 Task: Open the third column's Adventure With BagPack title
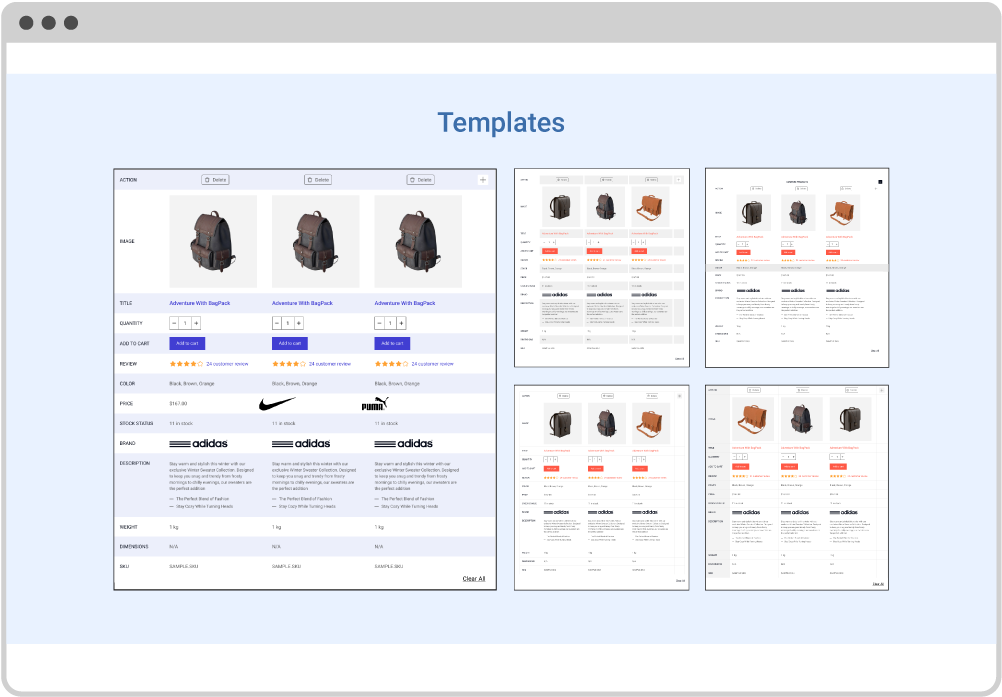coord(405,303)
